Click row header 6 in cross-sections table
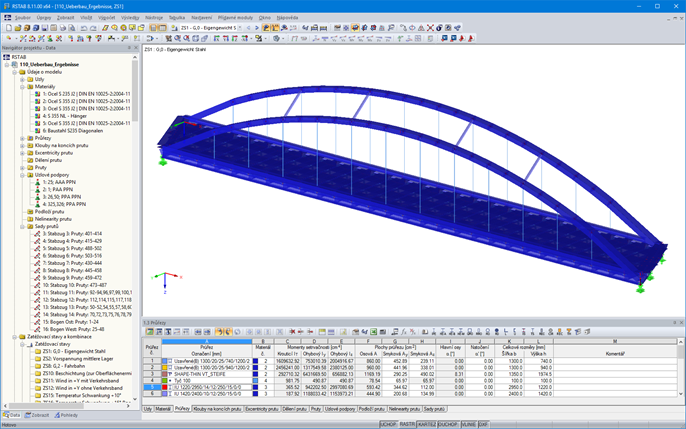Image resolution: width=686 pixels, height=429 pixels. (152, 394)
